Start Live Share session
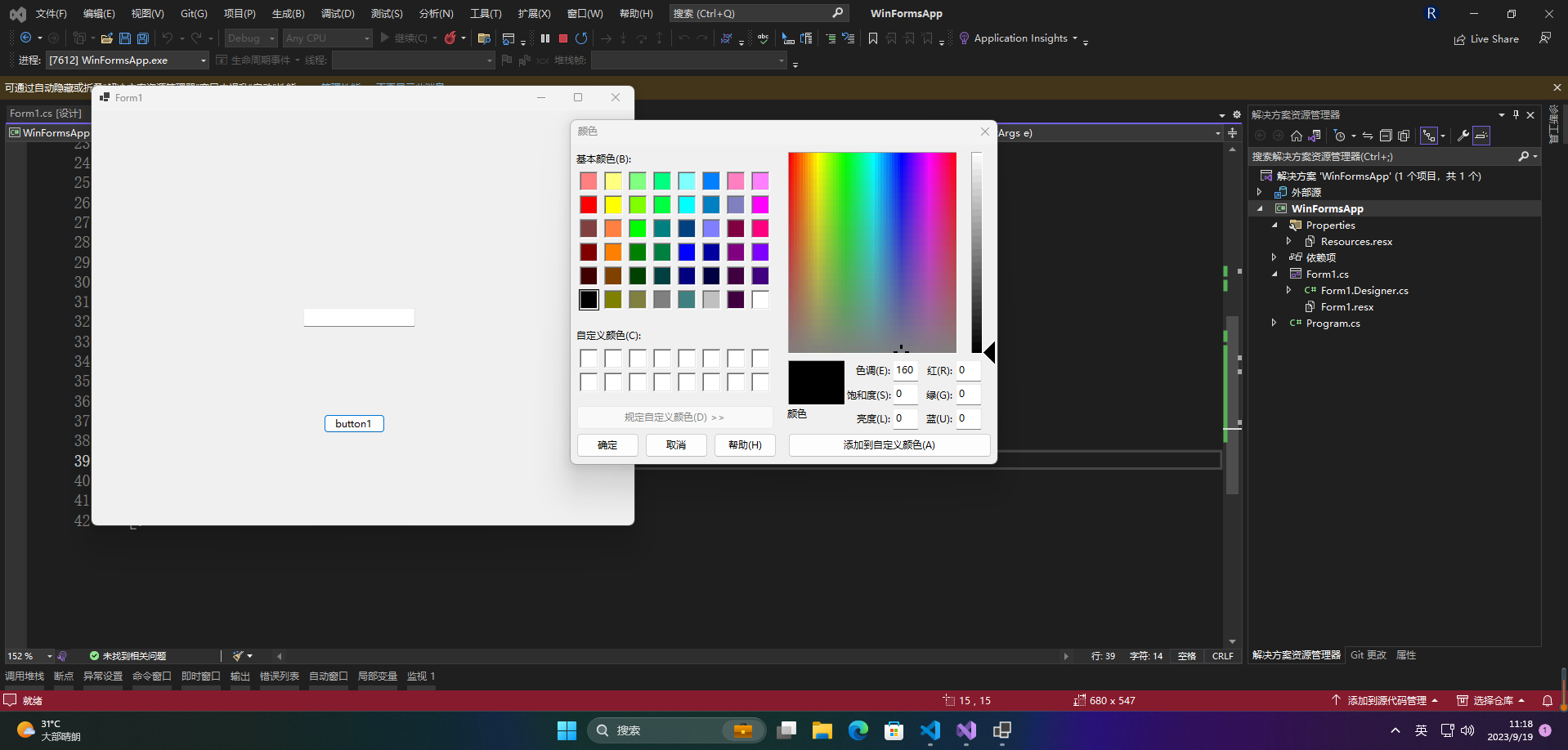The width and height of the screenshot is (1568, 750). point(1486,38)
